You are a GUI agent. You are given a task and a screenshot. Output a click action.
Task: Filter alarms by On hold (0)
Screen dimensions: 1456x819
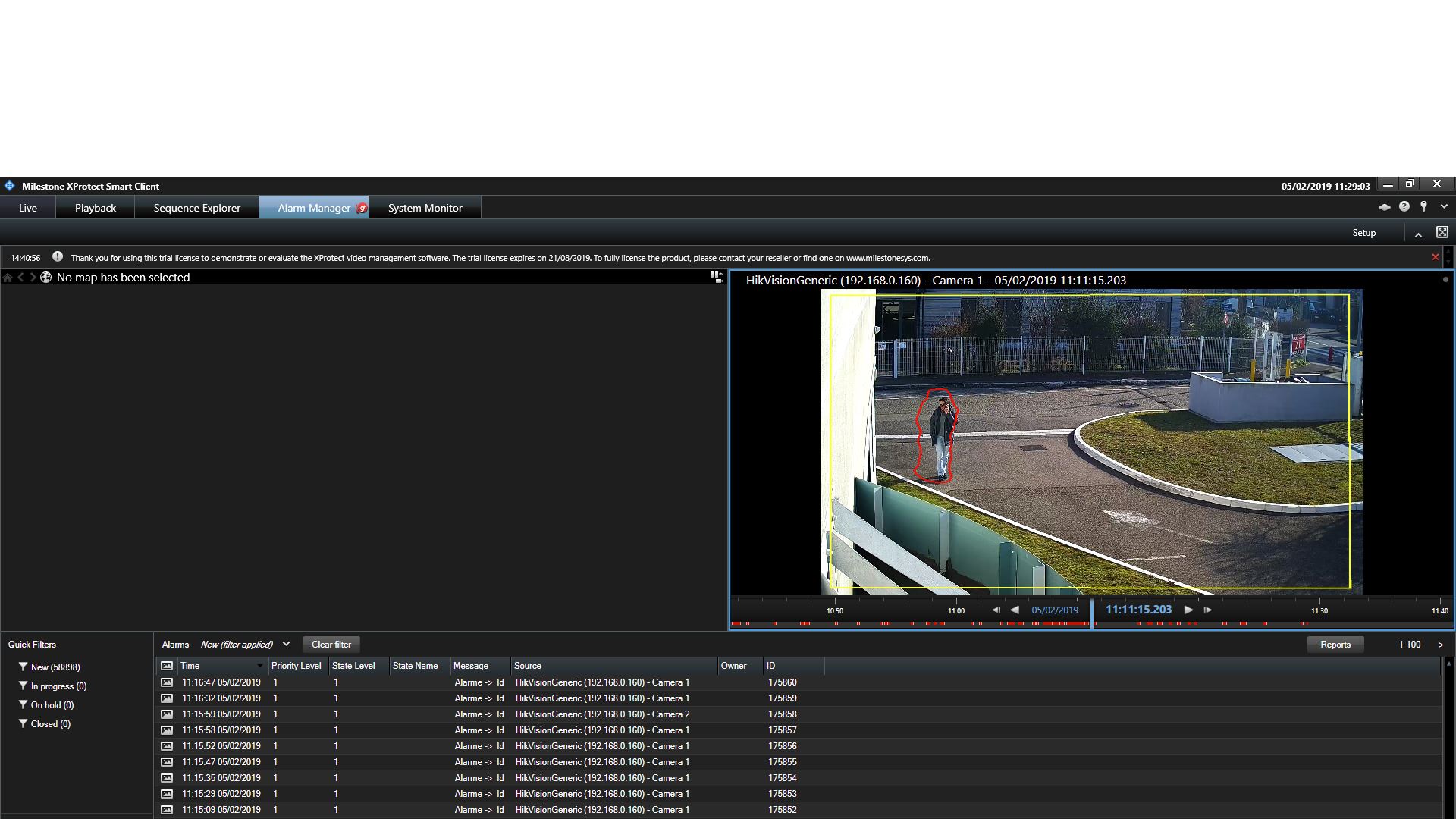click(x=47, y=705)
